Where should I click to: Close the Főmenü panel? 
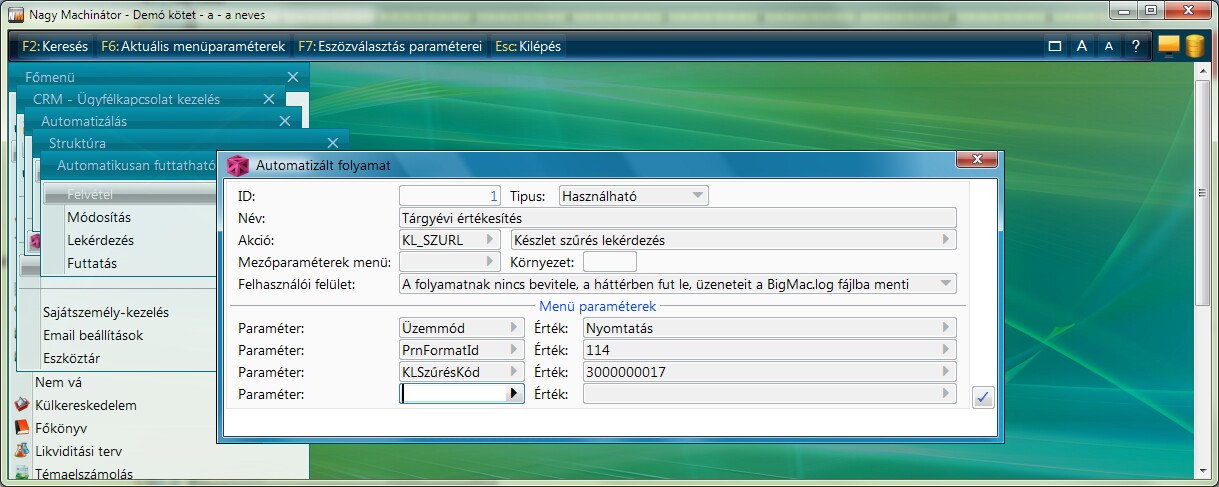pyautogui.click(x=293, y=77)
